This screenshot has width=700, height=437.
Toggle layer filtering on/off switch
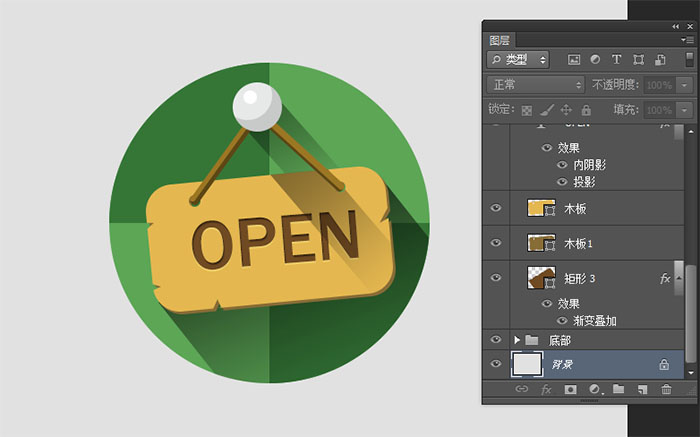tap(689, 59)
